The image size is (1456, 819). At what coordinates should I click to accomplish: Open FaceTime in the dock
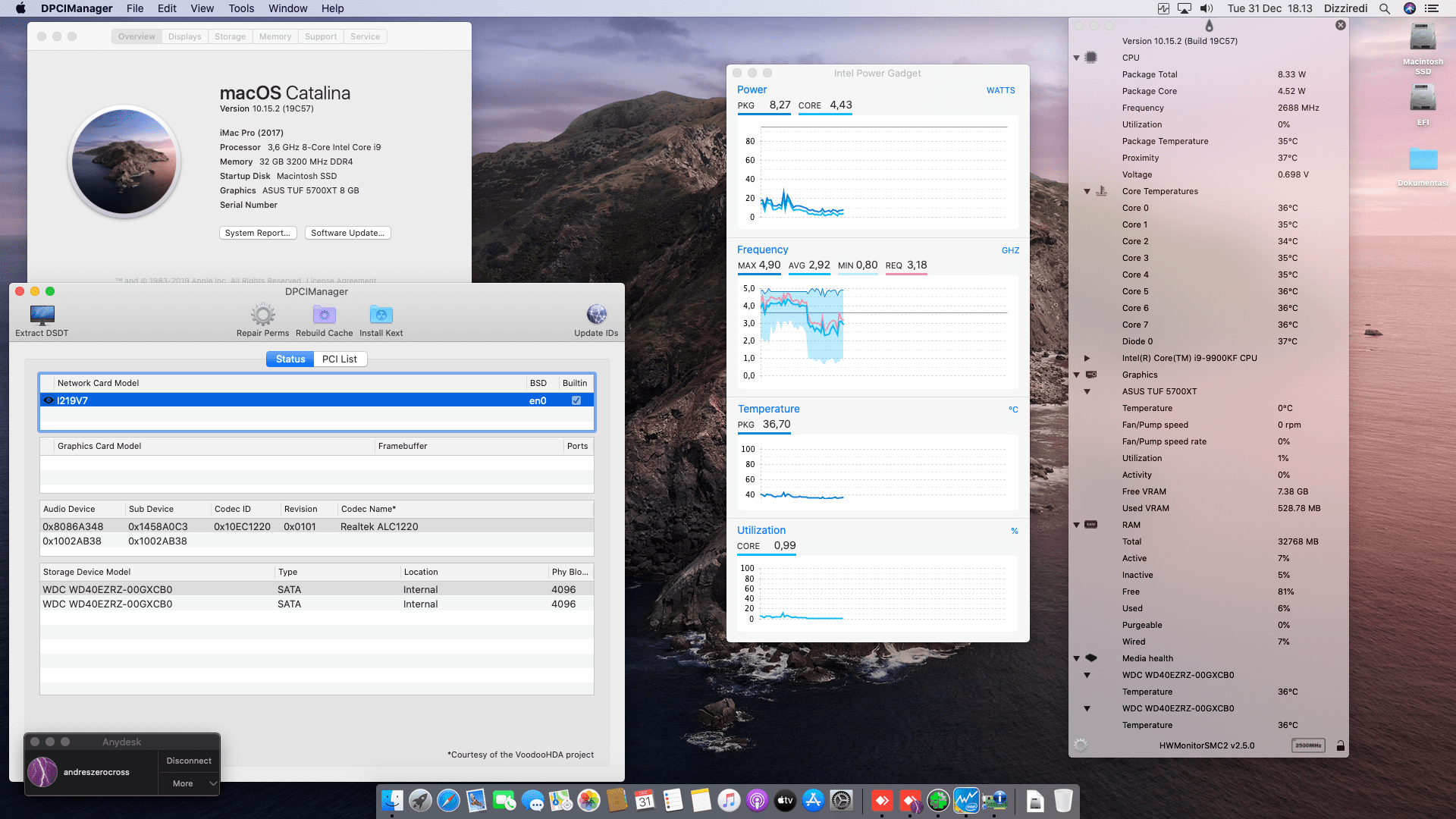[x=504, y=800]
